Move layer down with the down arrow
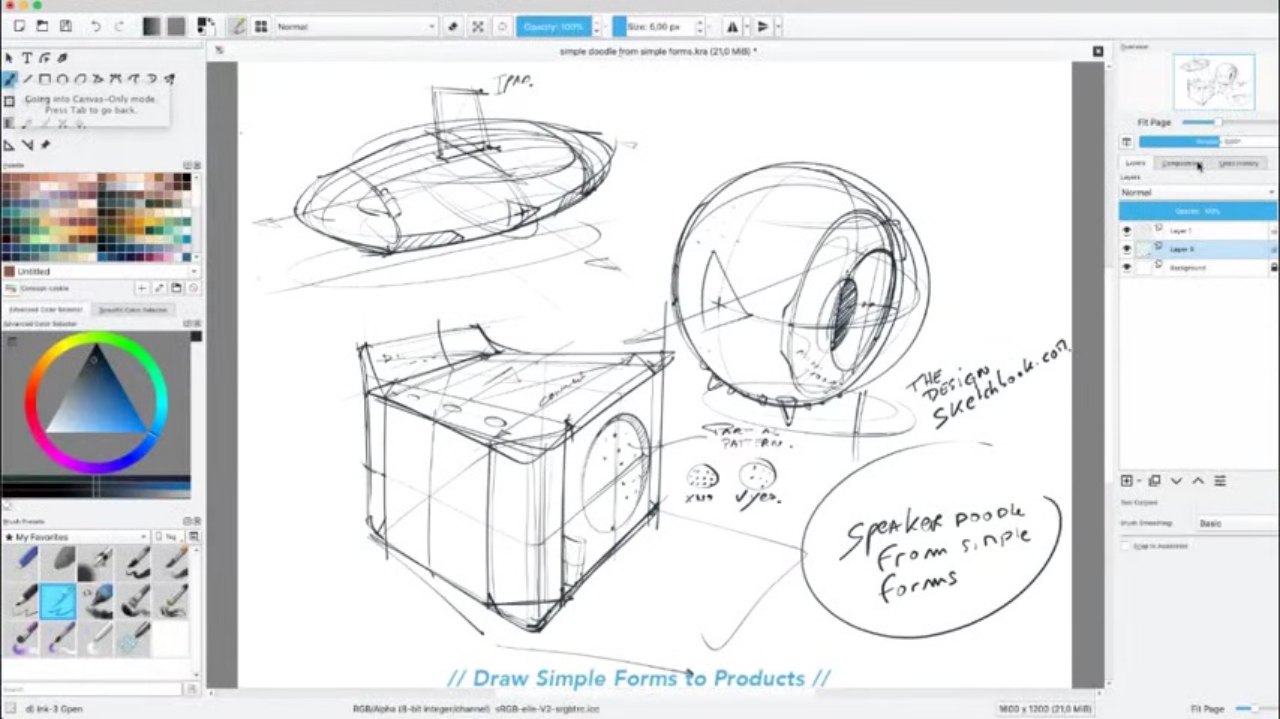Image resolution: width=1280 pixels, height=719 pixels. coord(1176,481)
